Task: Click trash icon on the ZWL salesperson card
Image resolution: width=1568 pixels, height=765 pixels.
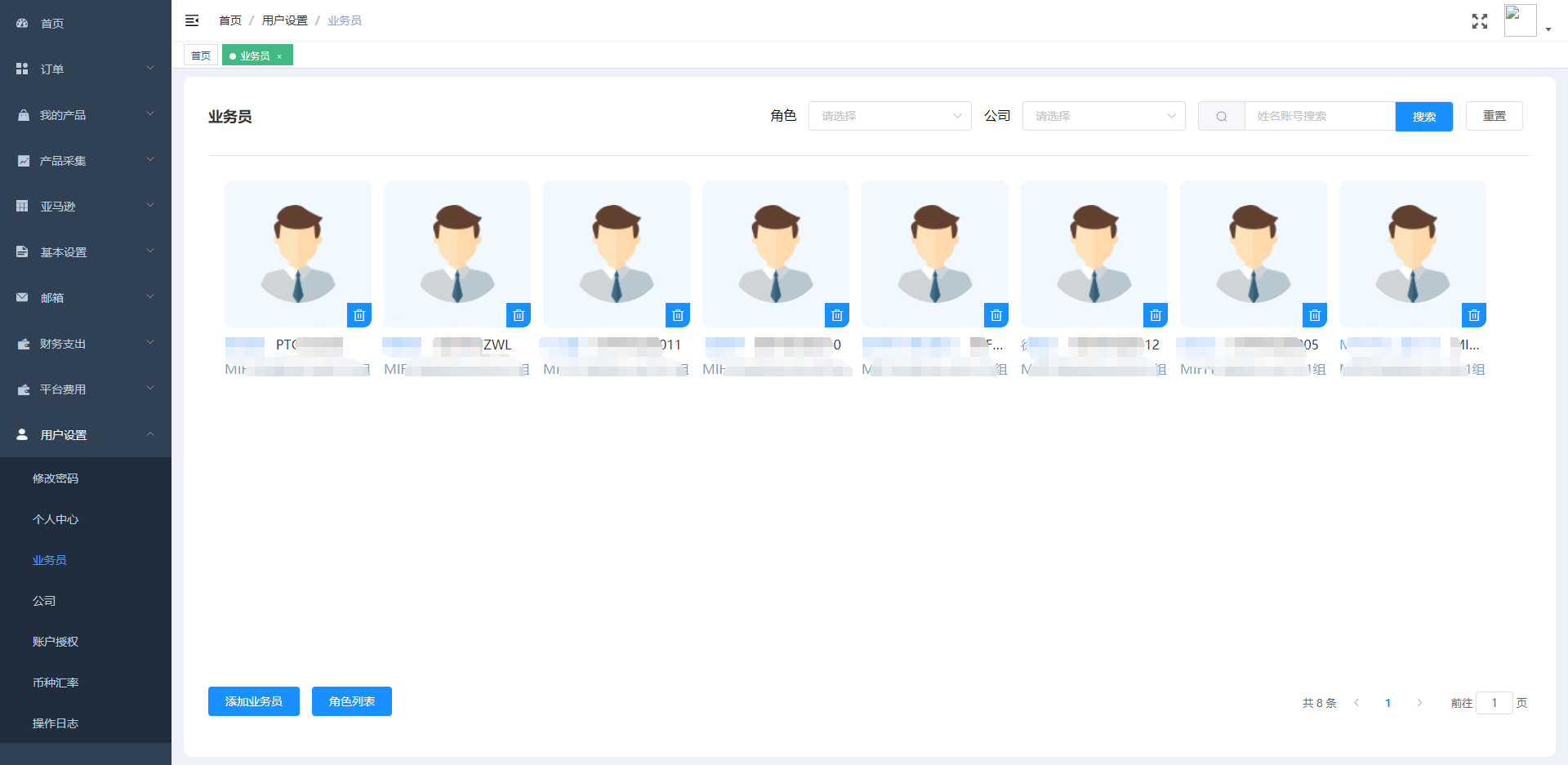Action: pyautogui.click(x=519, y=315)
